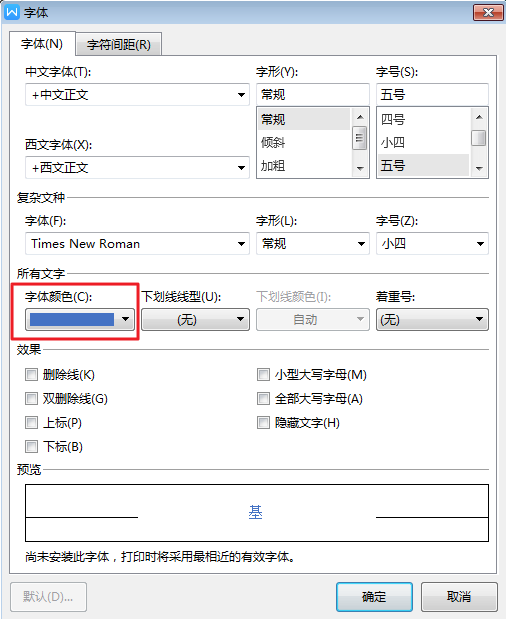Click the 取消 button
This screenshot has width=506, height=619.
click(459, 596)
